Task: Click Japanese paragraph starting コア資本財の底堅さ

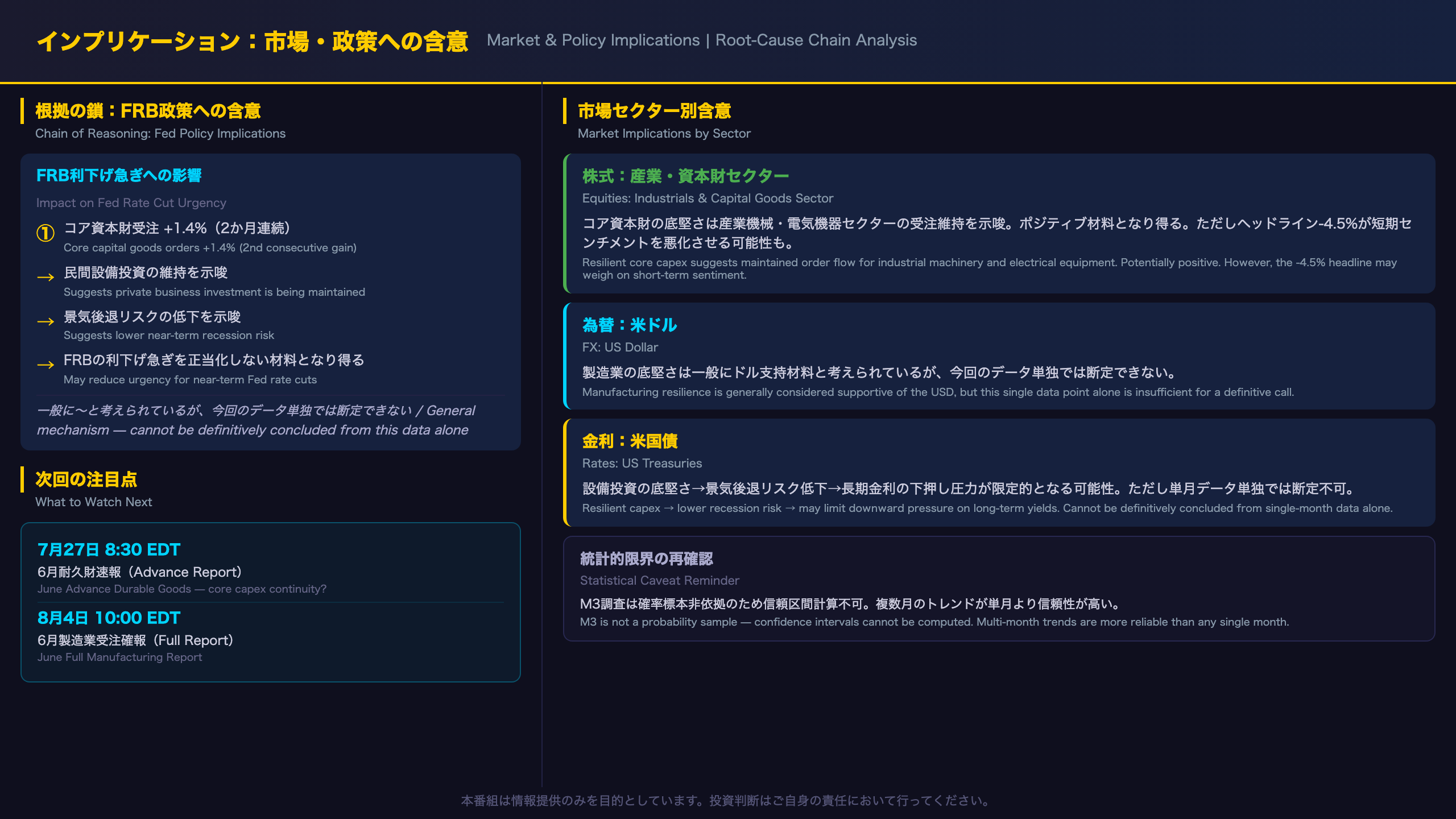Action: tap(997, 233)
